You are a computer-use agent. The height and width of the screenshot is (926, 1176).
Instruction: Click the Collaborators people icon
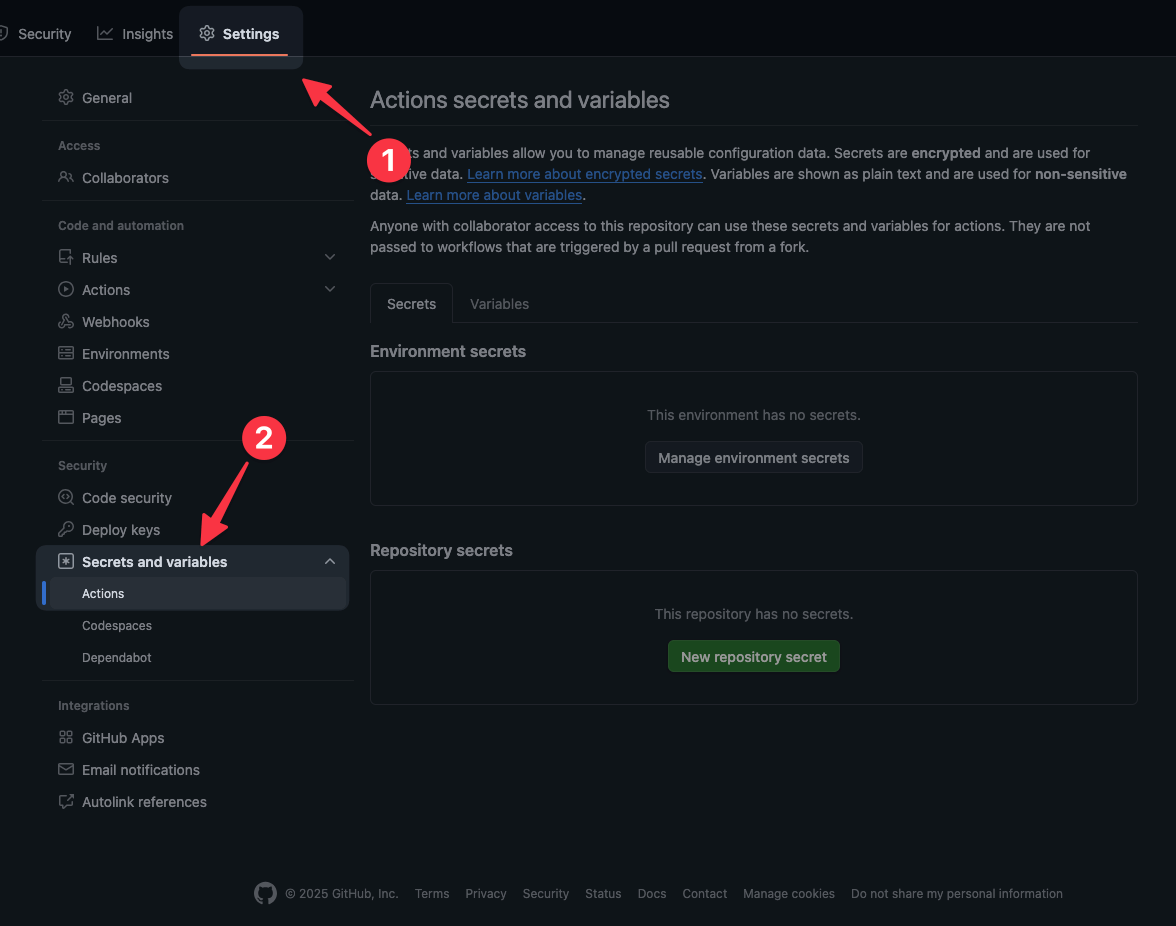coord(66,178)
